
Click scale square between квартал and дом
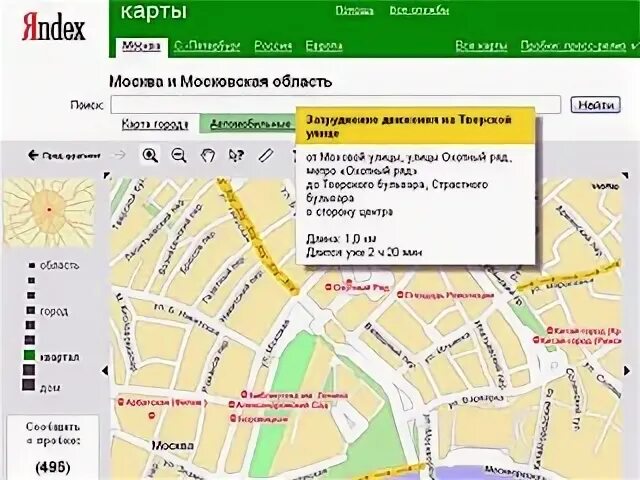click(29, 370)
